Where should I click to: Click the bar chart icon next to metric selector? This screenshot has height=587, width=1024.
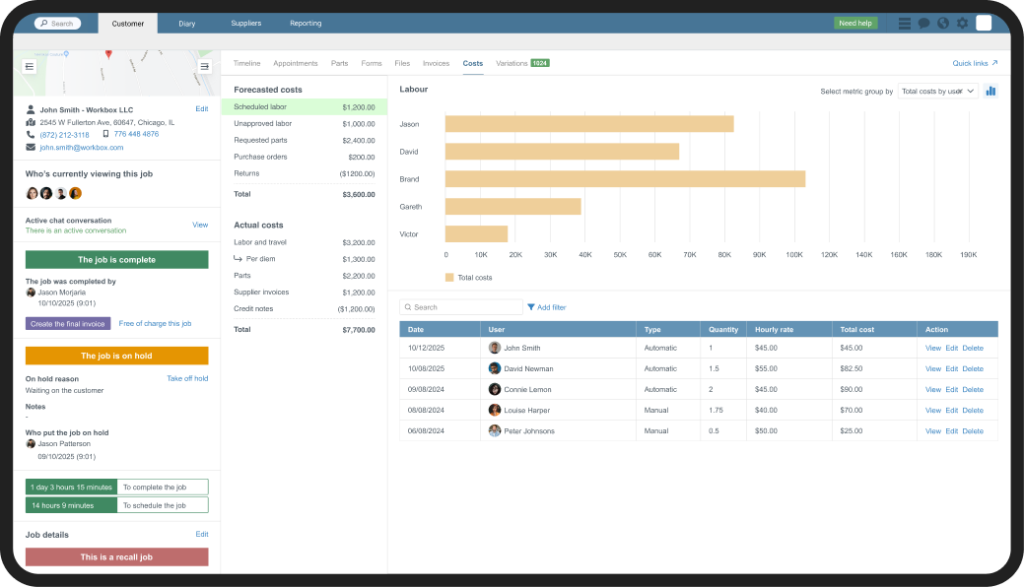[990, 91]
